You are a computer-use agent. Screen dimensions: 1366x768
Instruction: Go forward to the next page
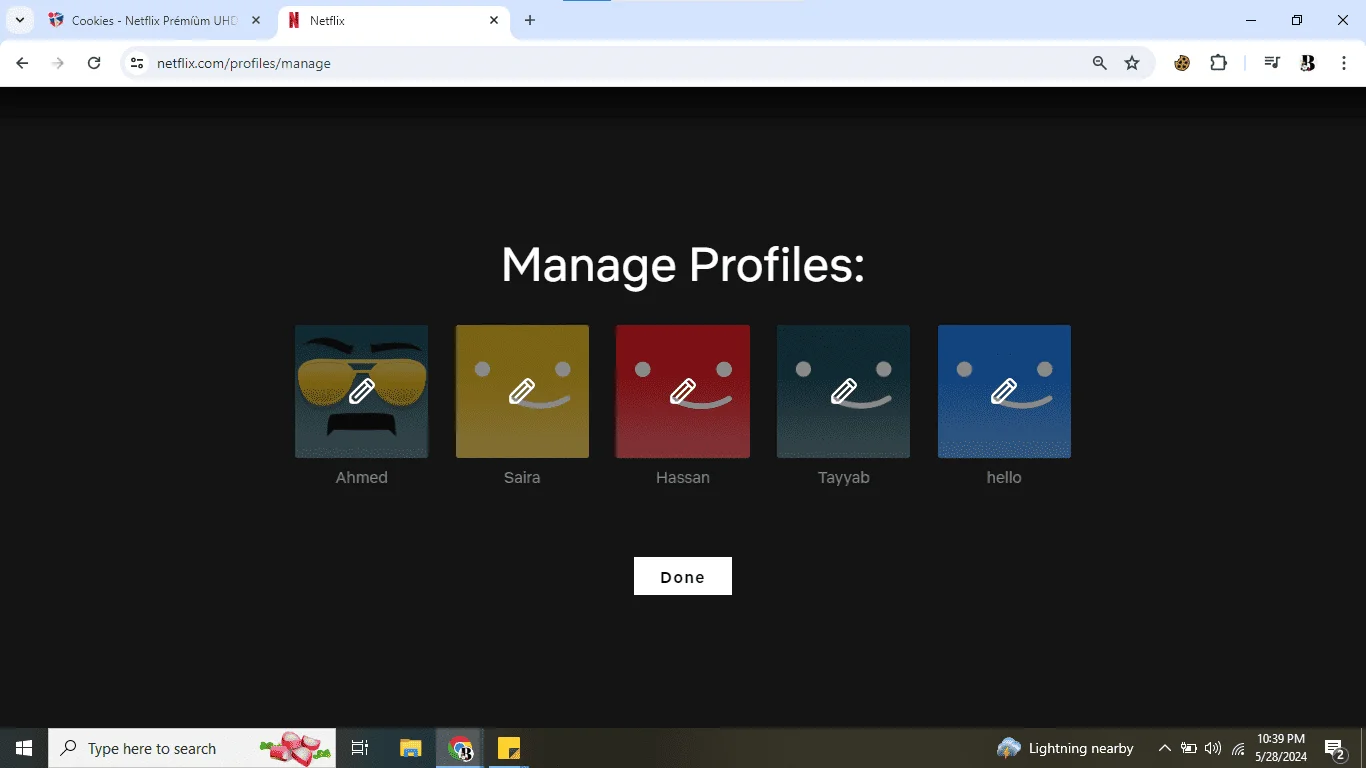pyautogui.click(x=58, y=63)
